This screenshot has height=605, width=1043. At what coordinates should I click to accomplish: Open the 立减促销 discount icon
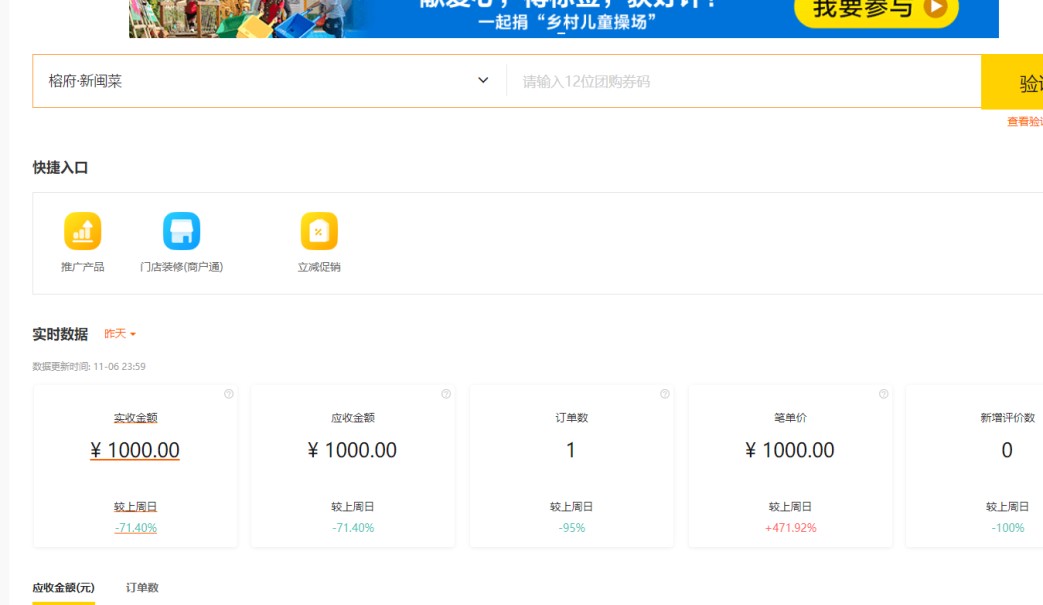pos(319,231)
